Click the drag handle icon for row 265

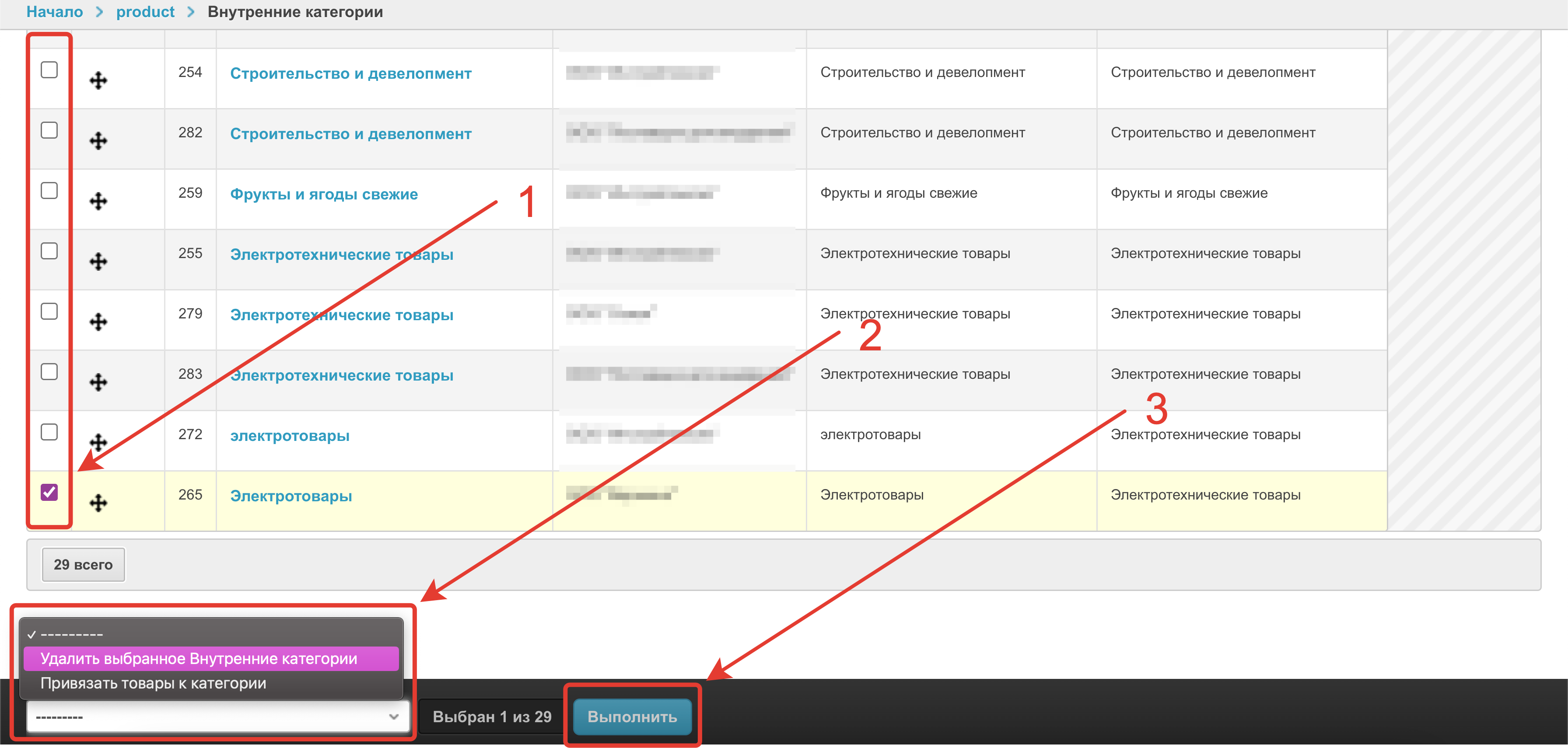coord(98,502)
